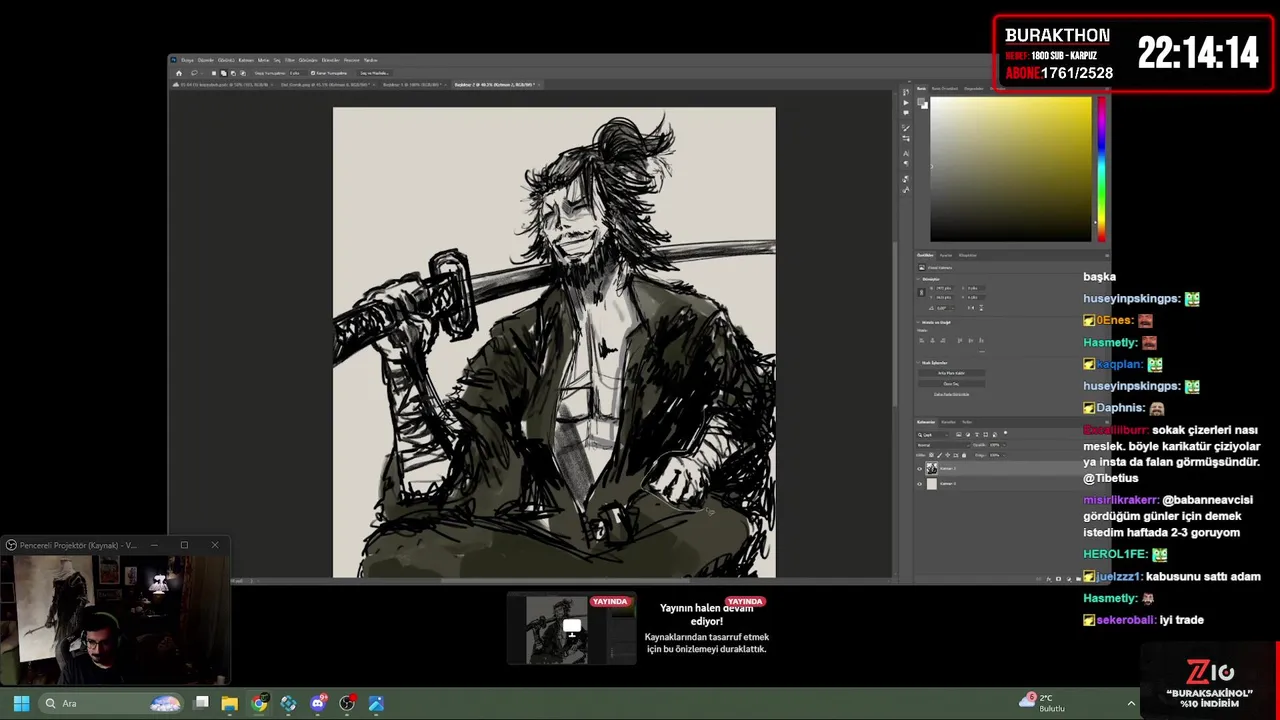Click the Özne Seç button
The image size is (1280, 720).
[x=952, y=384]
